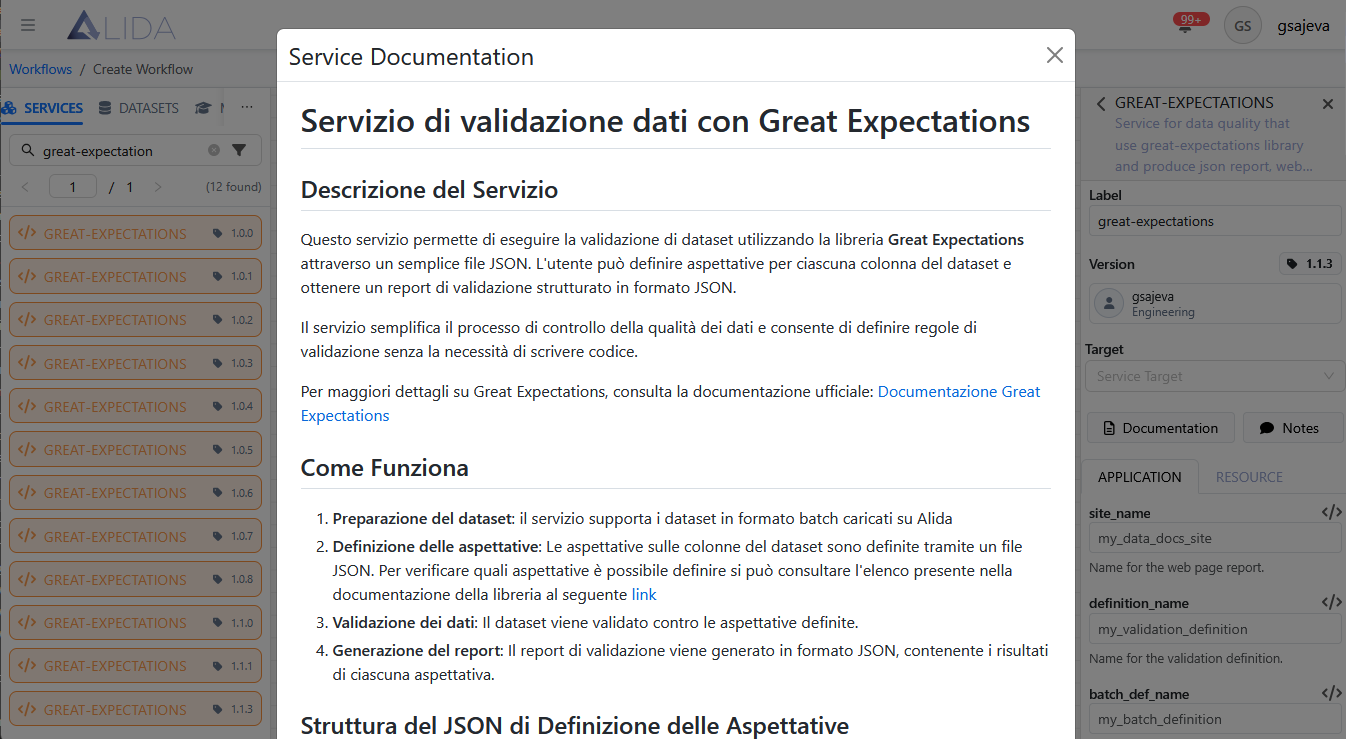Select GREAT-EXPECTATIONS version 1.0.8 service
This screenshot has width=1346, height=739.
coord(135,580)
